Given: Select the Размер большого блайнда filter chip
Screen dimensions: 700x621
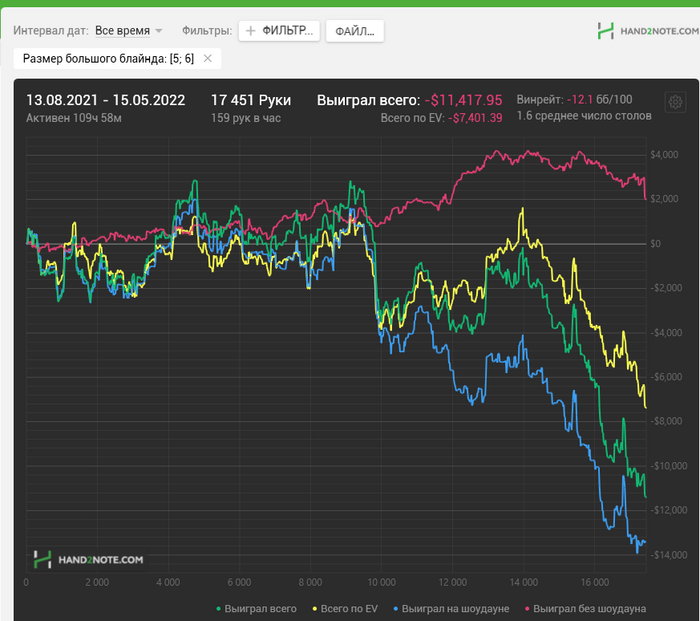Looking at the screenshot, I should [108, 58].
